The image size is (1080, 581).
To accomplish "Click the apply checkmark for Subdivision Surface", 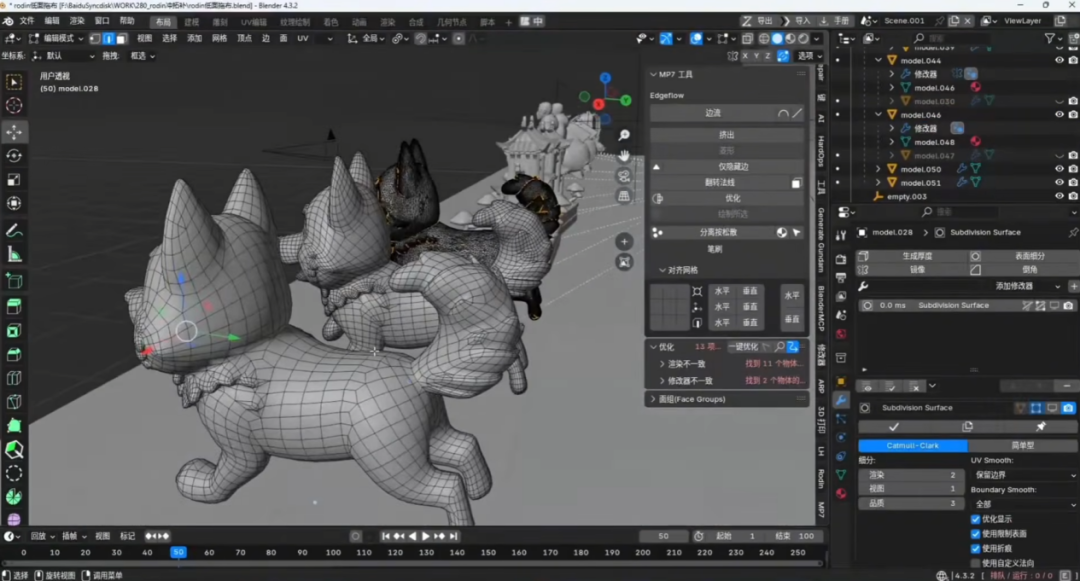I will tap(893, 427).
